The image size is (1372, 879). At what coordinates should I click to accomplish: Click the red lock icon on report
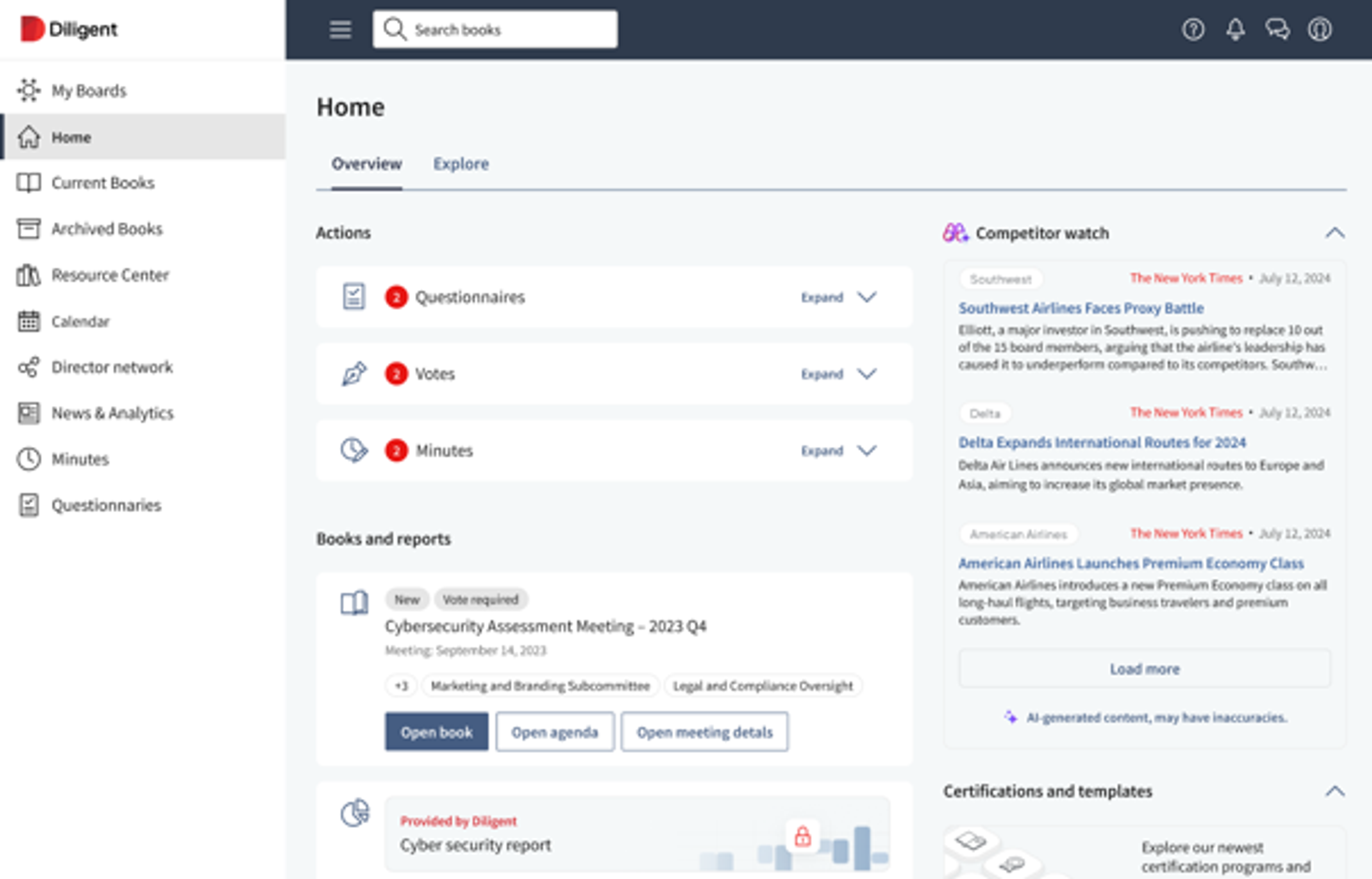click(802, 836)
